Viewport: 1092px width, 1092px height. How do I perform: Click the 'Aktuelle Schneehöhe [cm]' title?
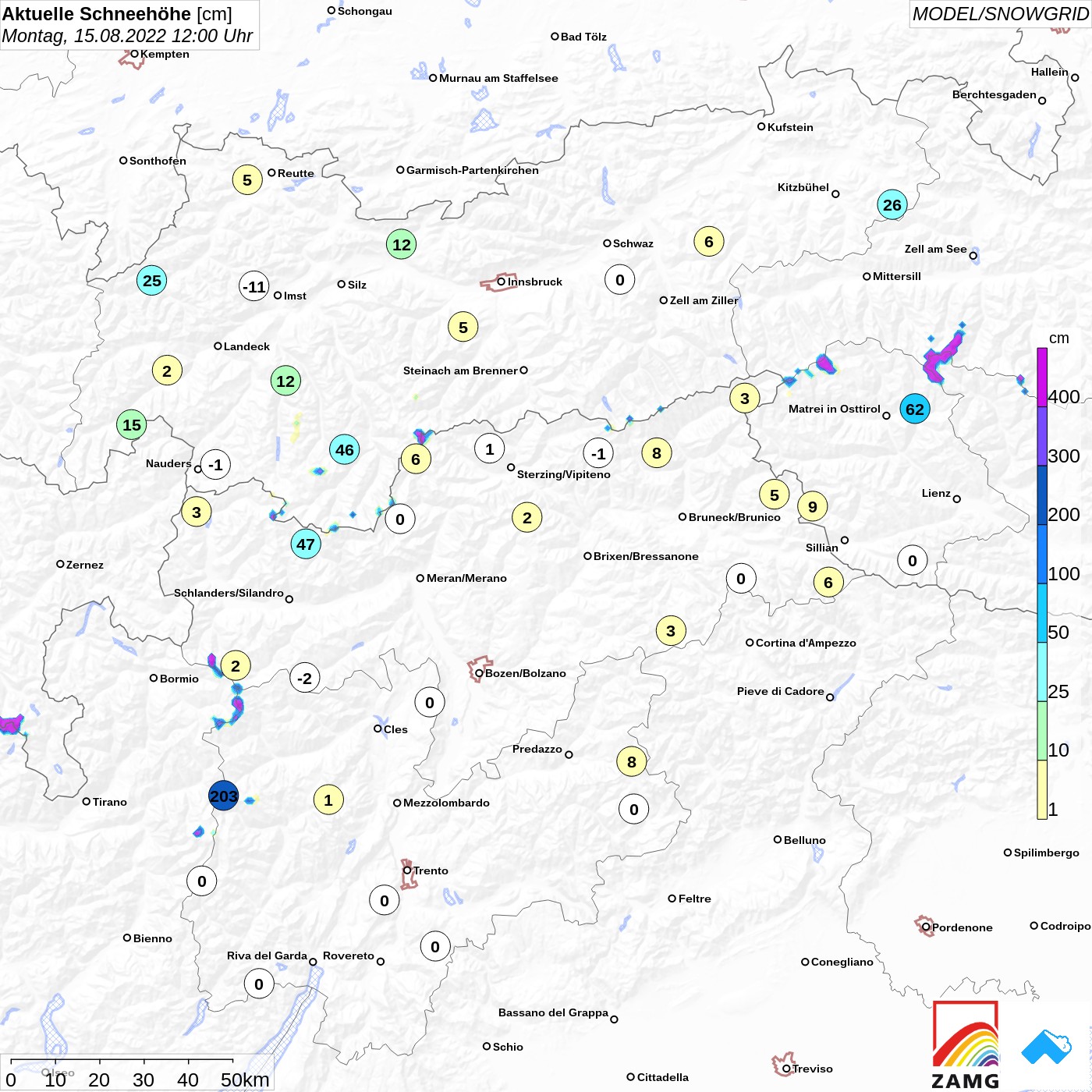coord(117,14)
